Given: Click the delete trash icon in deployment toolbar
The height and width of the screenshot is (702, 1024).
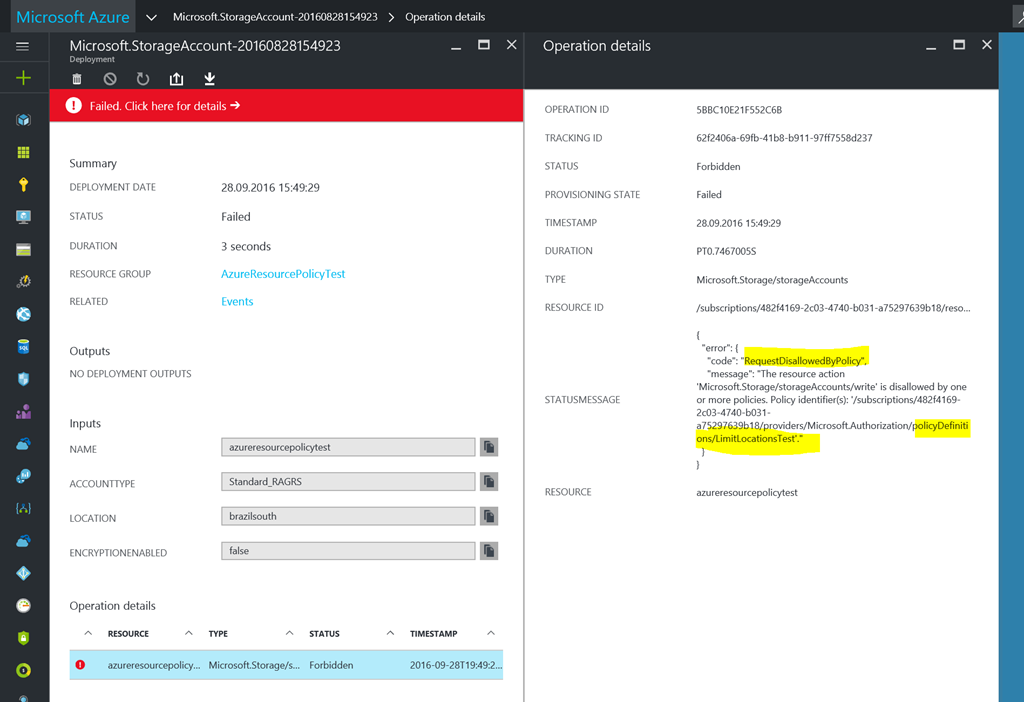Looking at the screenshot, I should tap(77, 79).
